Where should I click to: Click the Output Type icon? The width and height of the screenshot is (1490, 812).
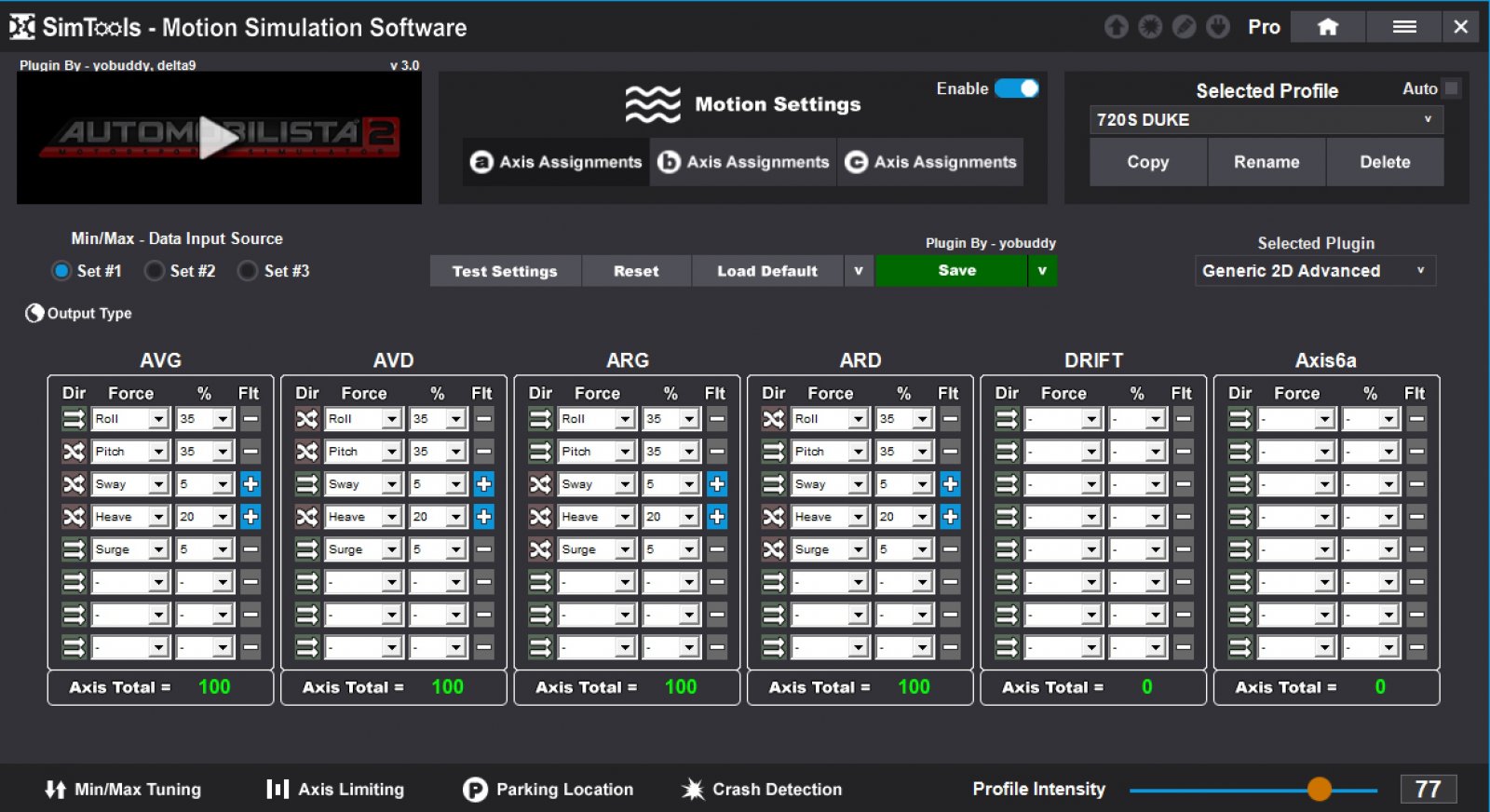34,313
